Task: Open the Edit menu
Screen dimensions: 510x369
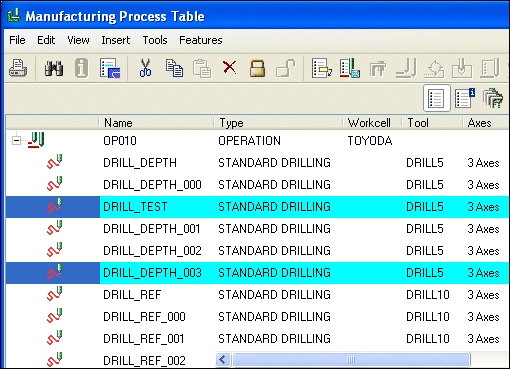Action: tap(46, 40)
